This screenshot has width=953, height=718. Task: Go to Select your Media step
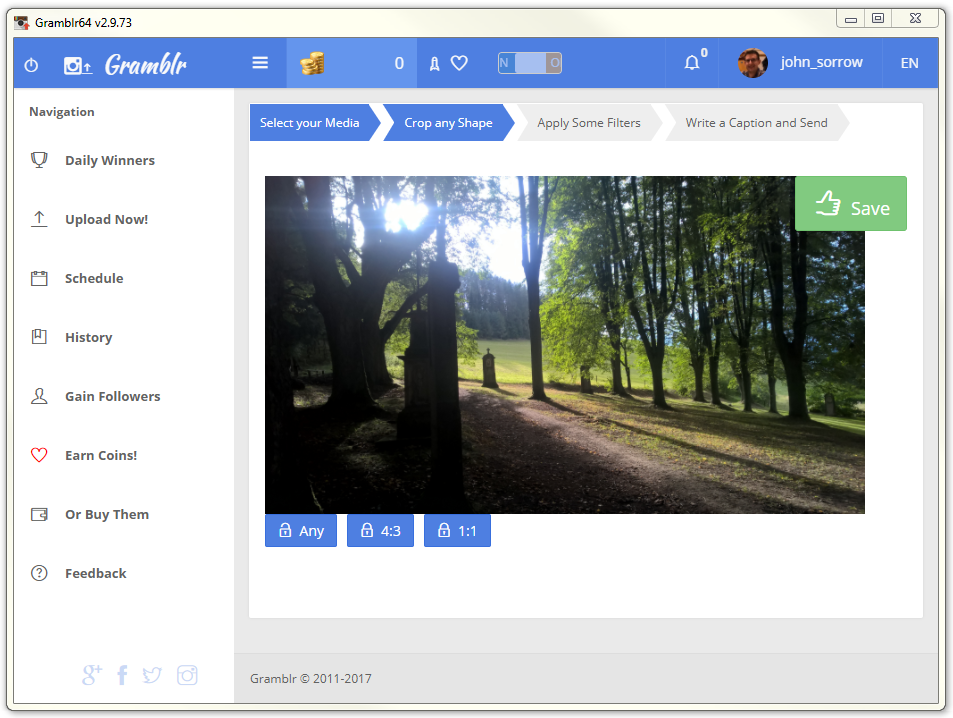point(315,123)
